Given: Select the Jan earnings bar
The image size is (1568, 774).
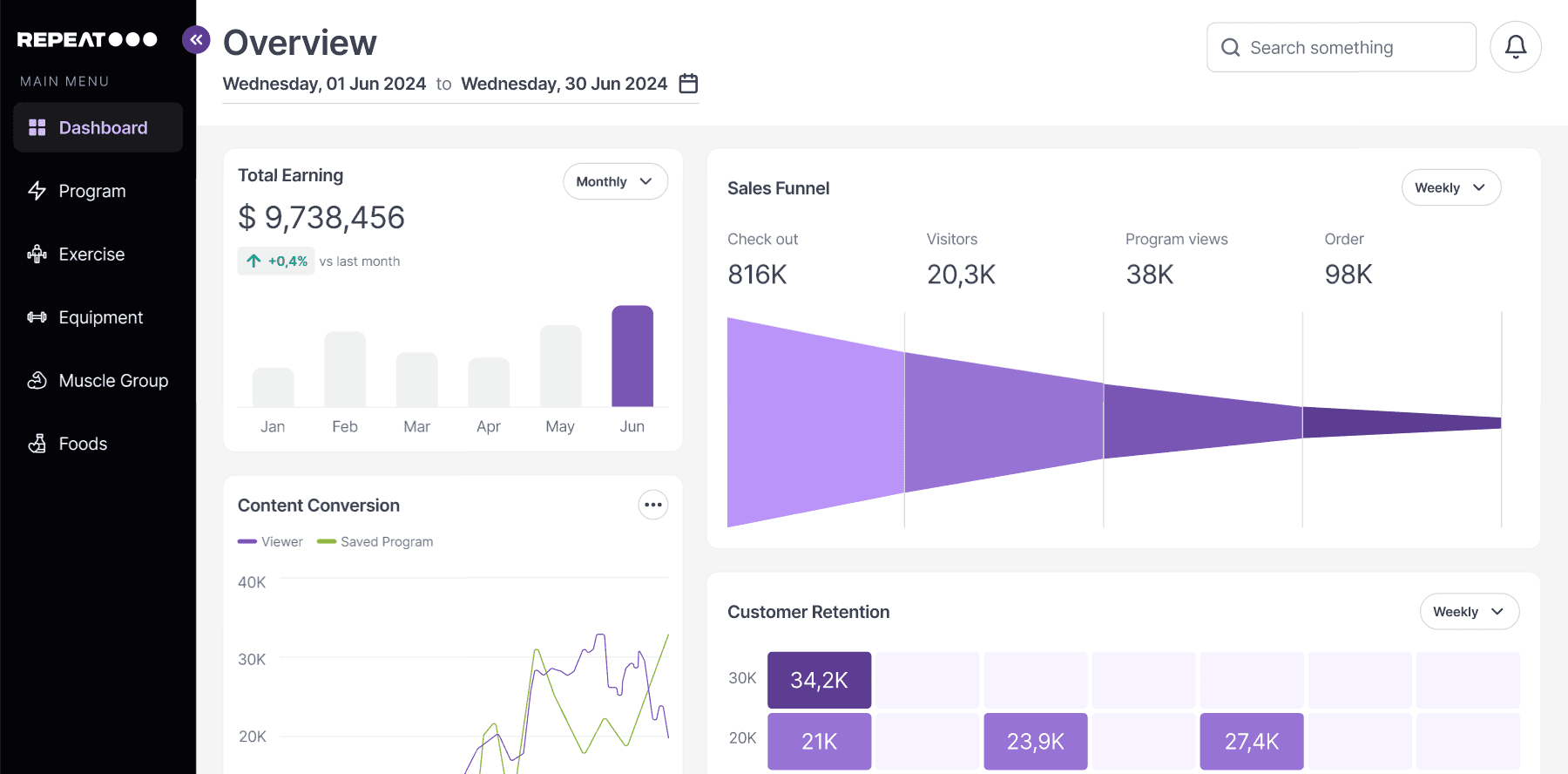Looking at the screenshot, I should [x=274, y=387].
